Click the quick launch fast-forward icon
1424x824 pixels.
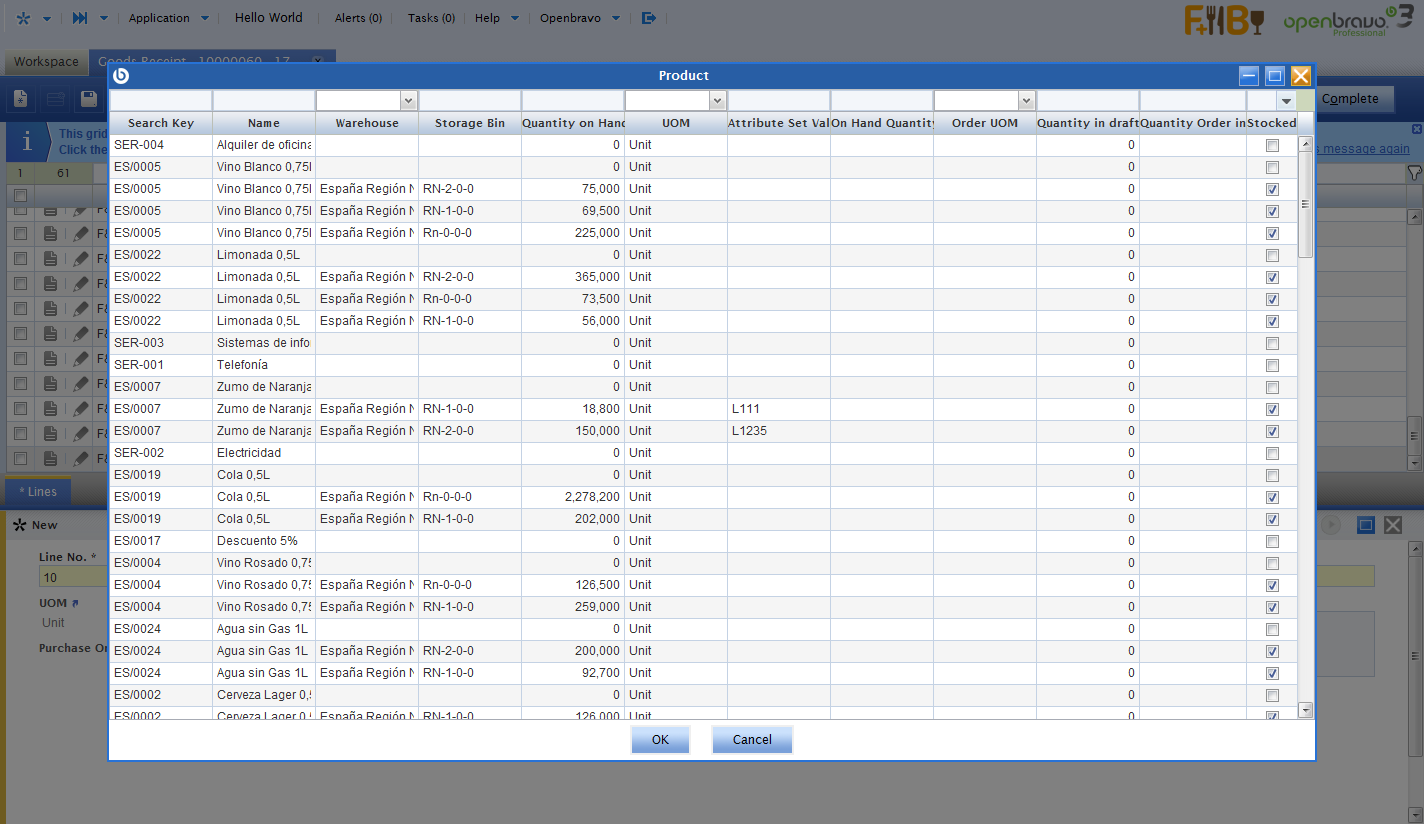[80, 18]
